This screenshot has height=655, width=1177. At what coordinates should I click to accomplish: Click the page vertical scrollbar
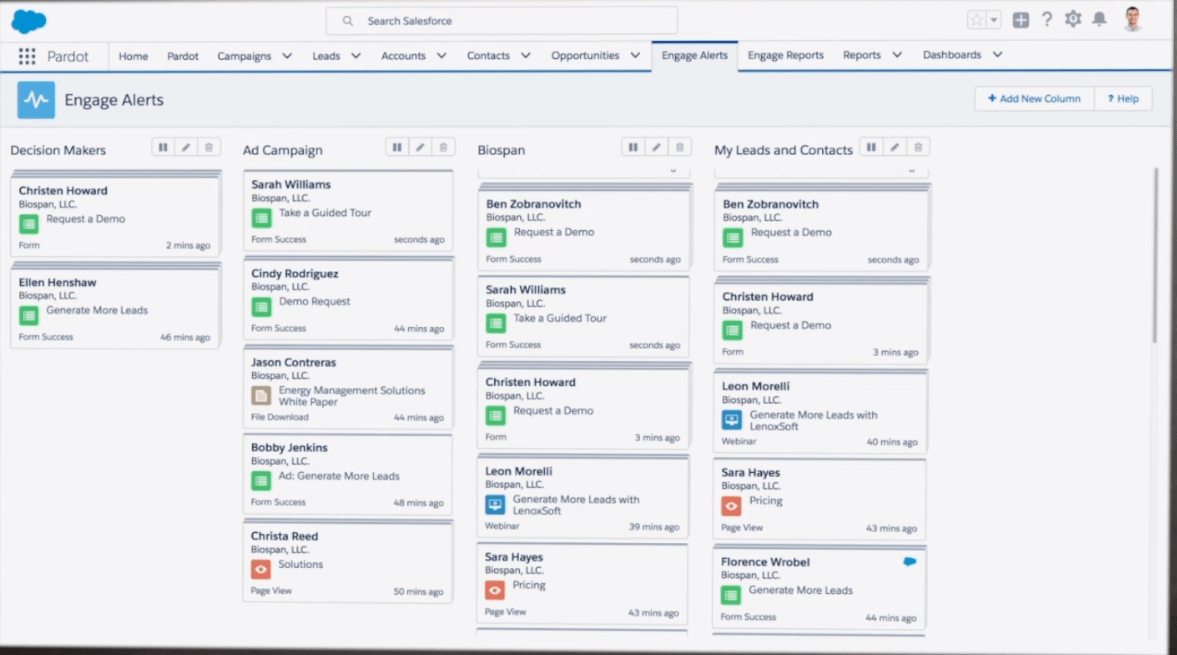tap(1155, 255)
